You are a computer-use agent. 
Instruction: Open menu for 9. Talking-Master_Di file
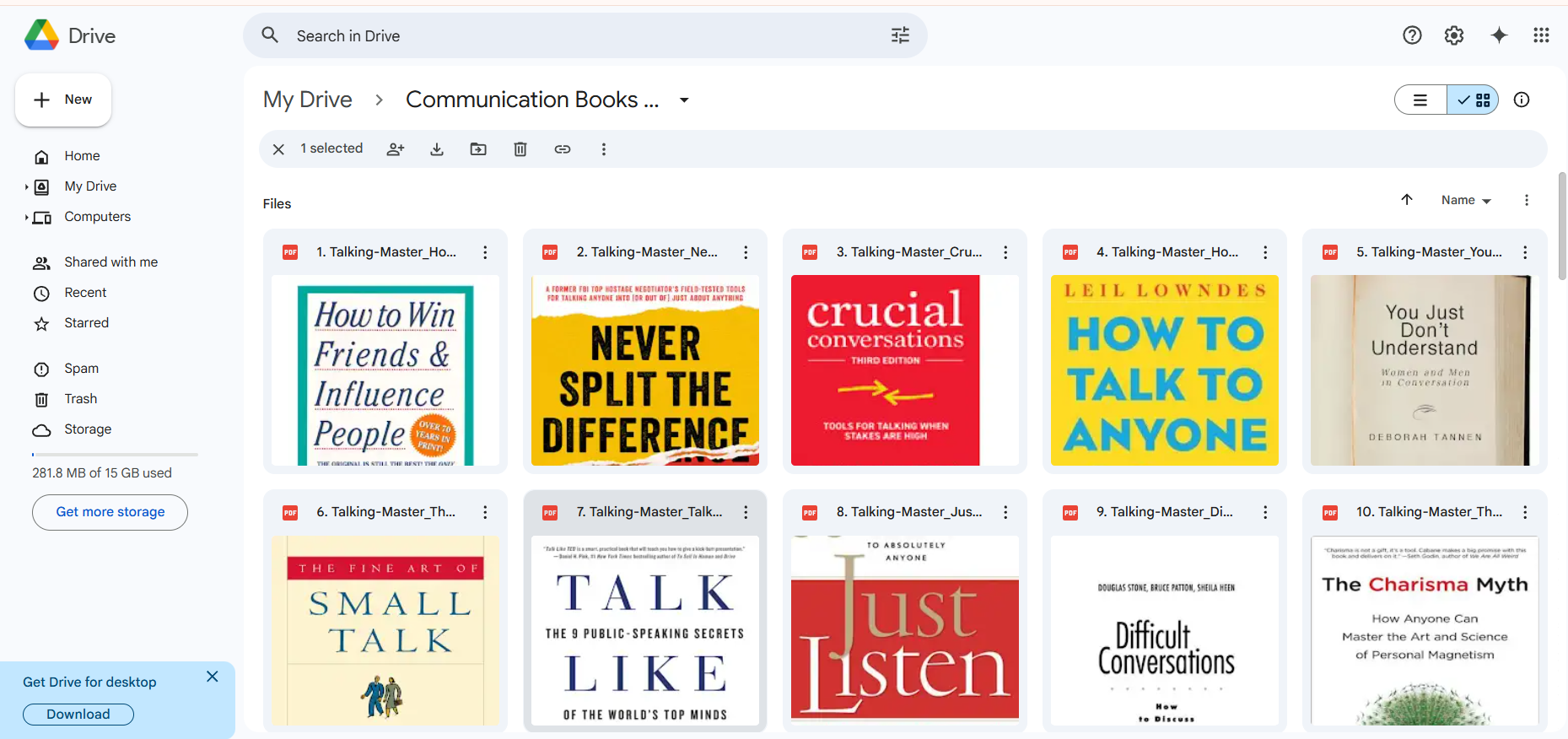coord(1265,512)
